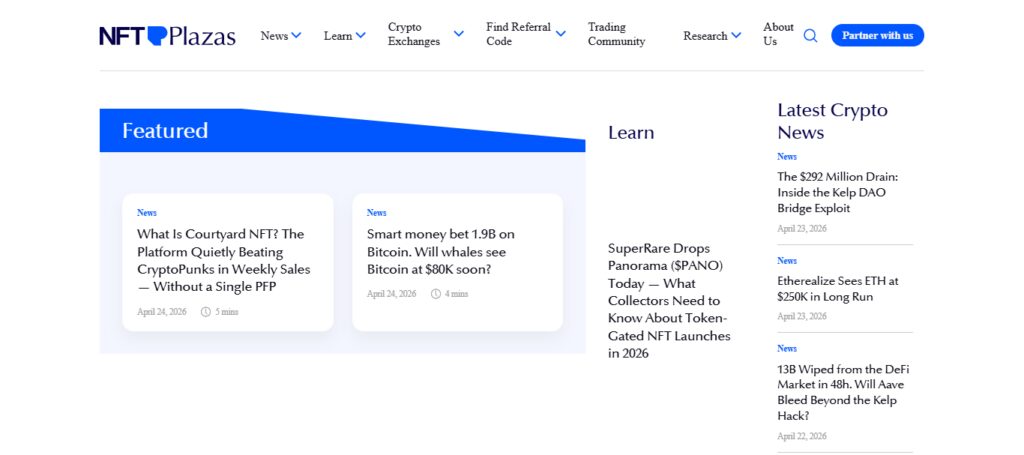Open the NFT Plazas logo homepage

click(167, 36)
